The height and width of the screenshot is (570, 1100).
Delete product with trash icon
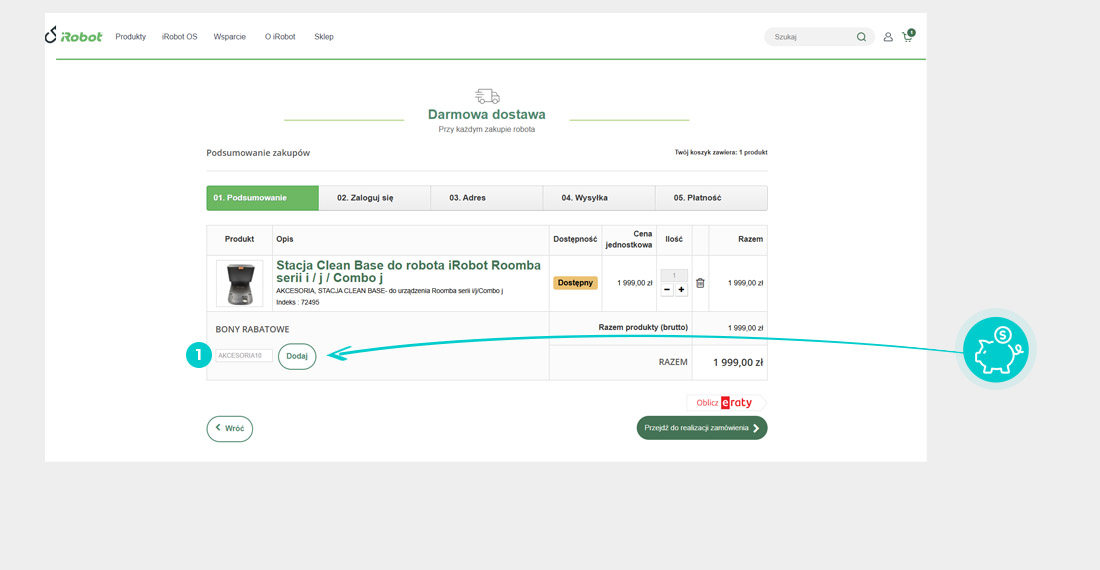[x=700, y=283]
